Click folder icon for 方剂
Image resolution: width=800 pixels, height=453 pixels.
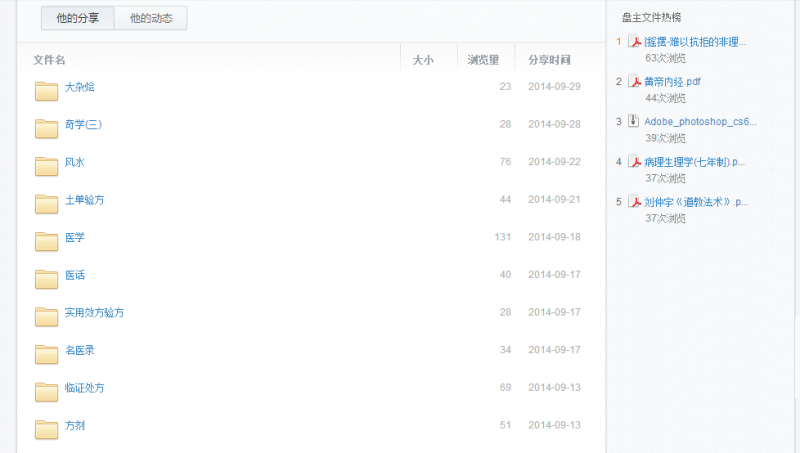[x=46, y=430]
